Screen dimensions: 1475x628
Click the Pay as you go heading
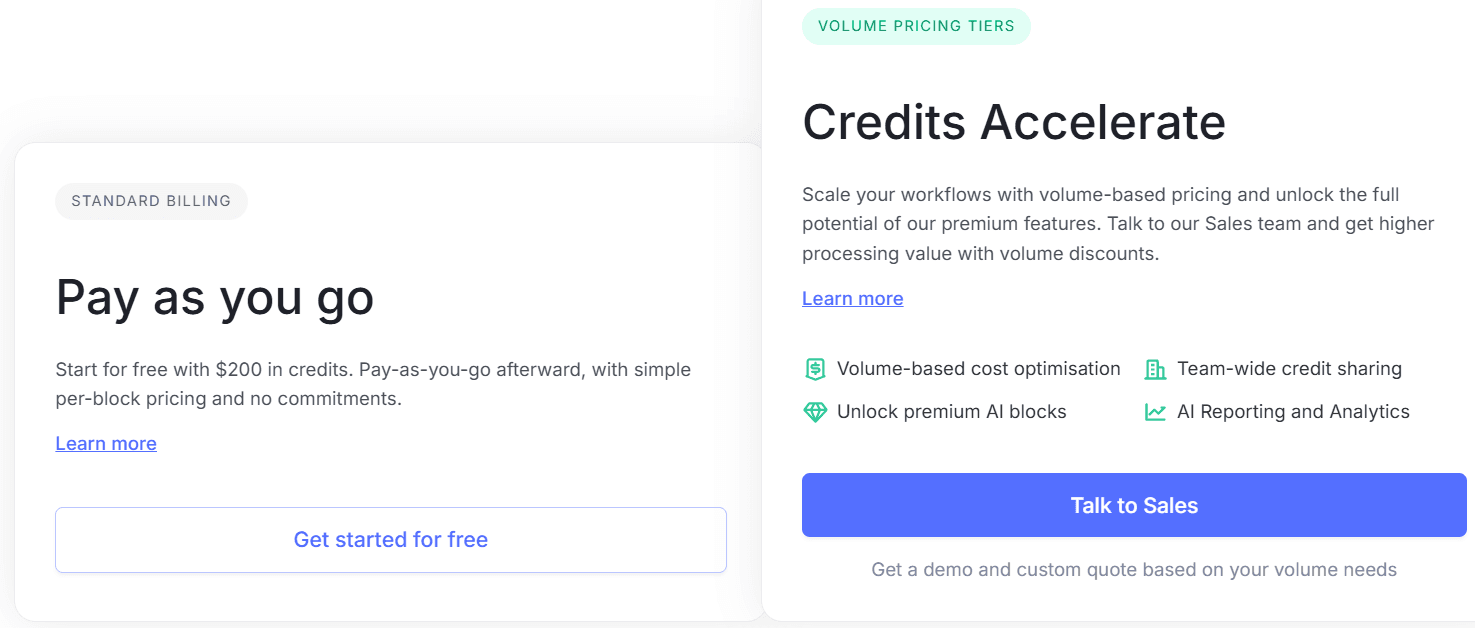coord(215,298)
